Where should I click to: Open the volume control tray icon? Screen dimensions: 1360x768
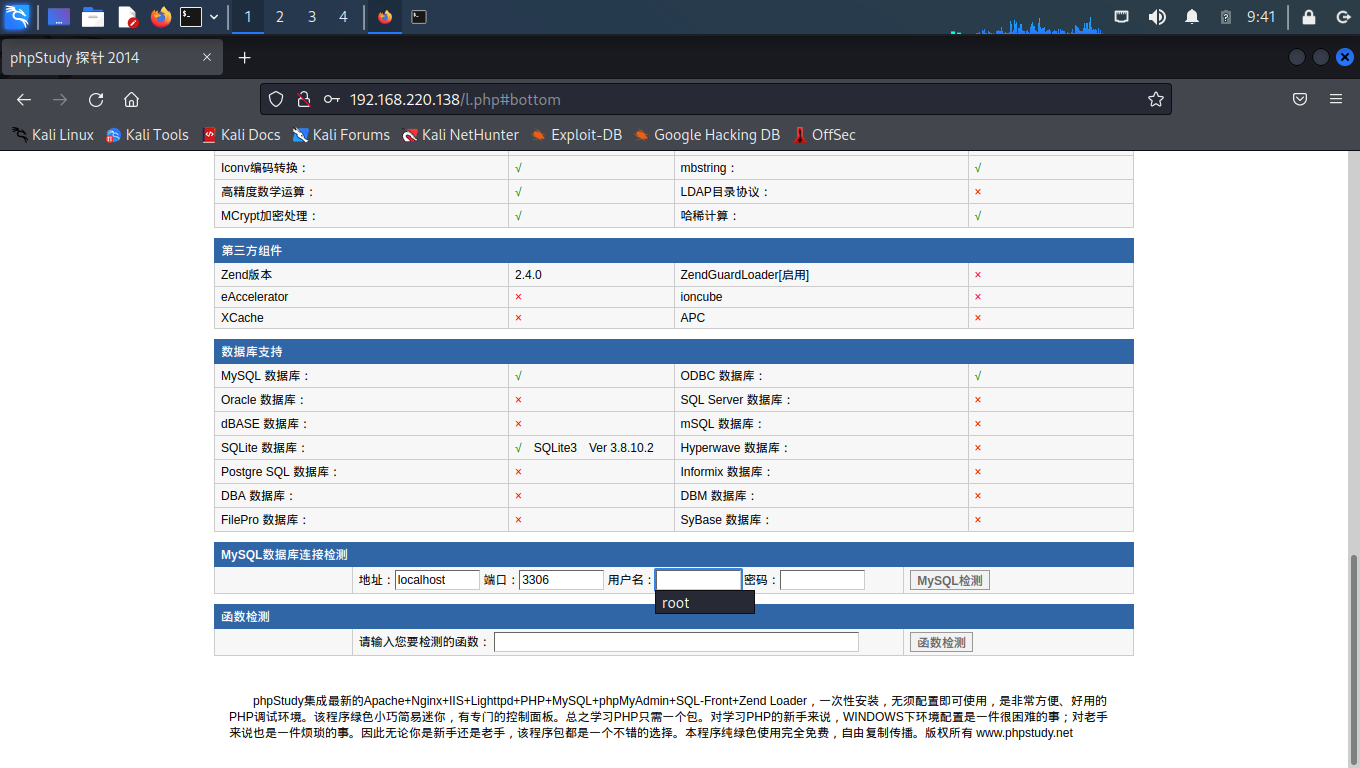coord(1157,16)
